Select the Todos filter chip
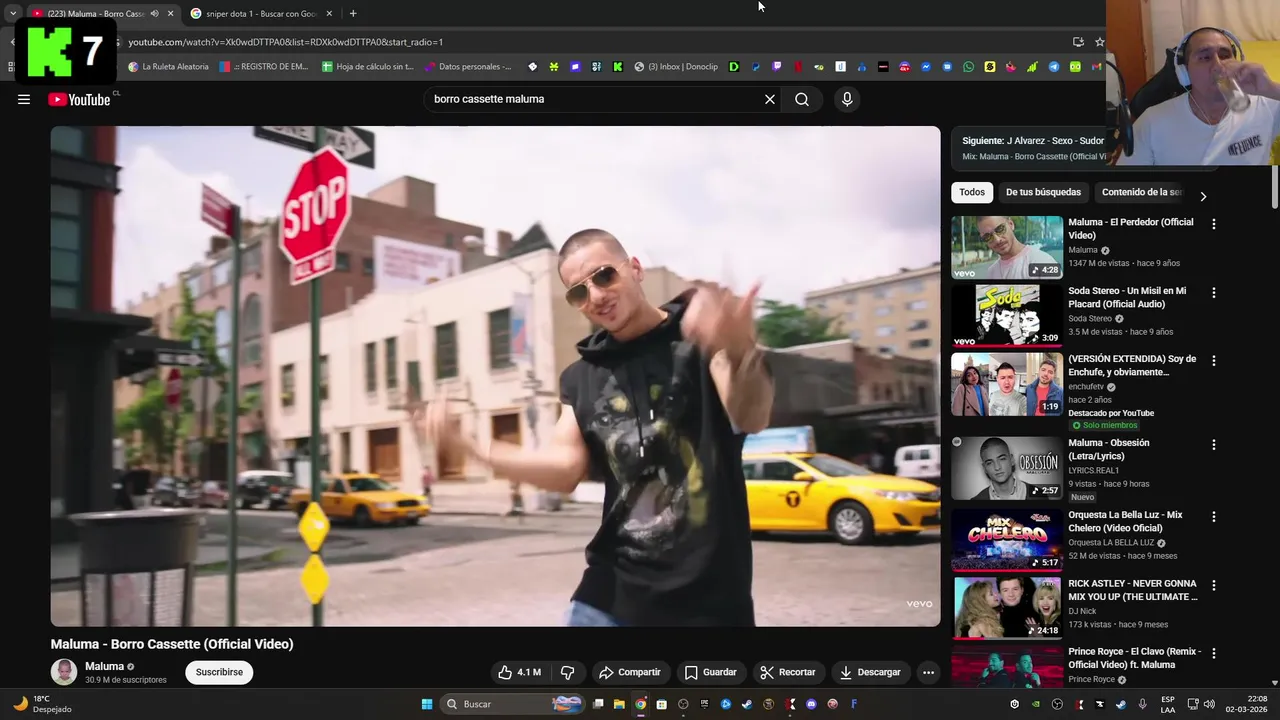The image size is (1280, 720). (x=972, y=192)
